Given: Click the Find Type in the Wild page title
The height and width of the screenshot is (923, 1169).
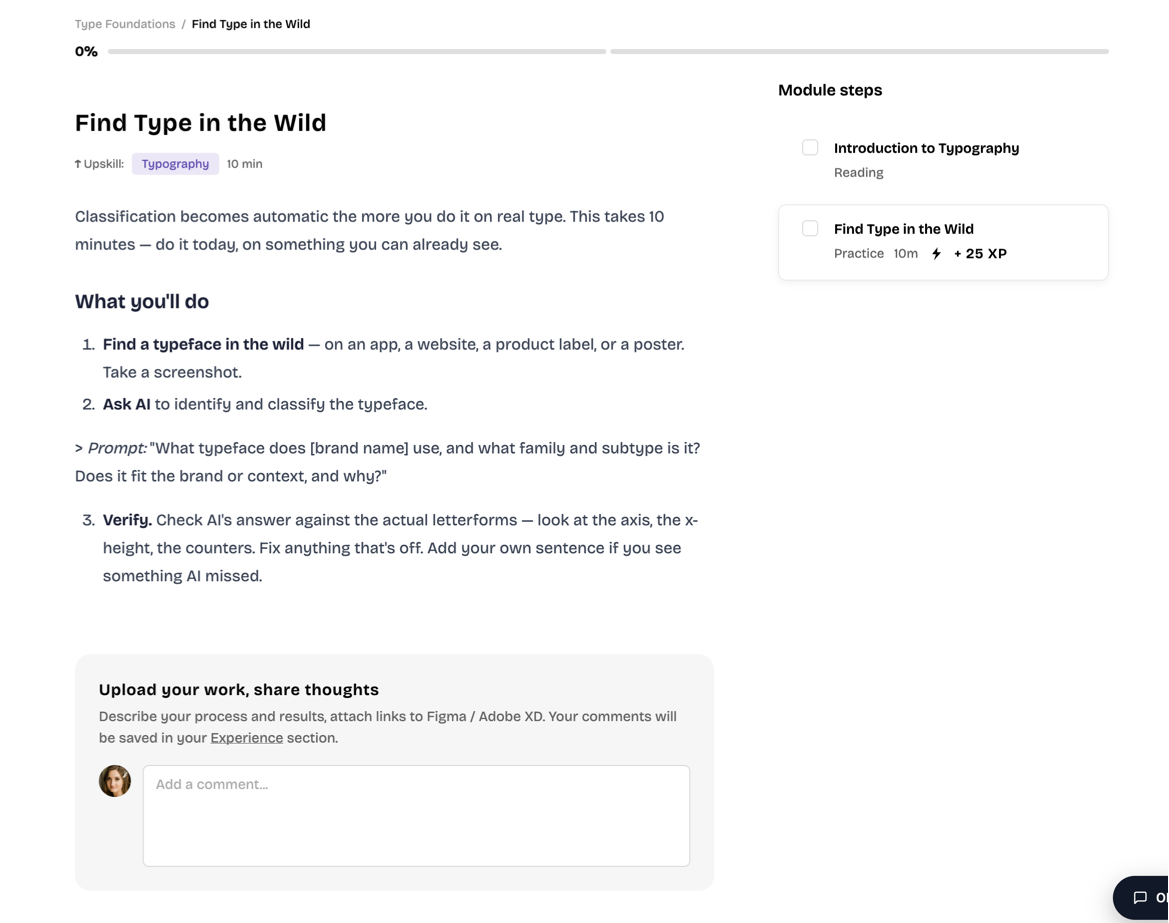Looking at the screenshot, I should pyautogui.click(x=201, y=123).
